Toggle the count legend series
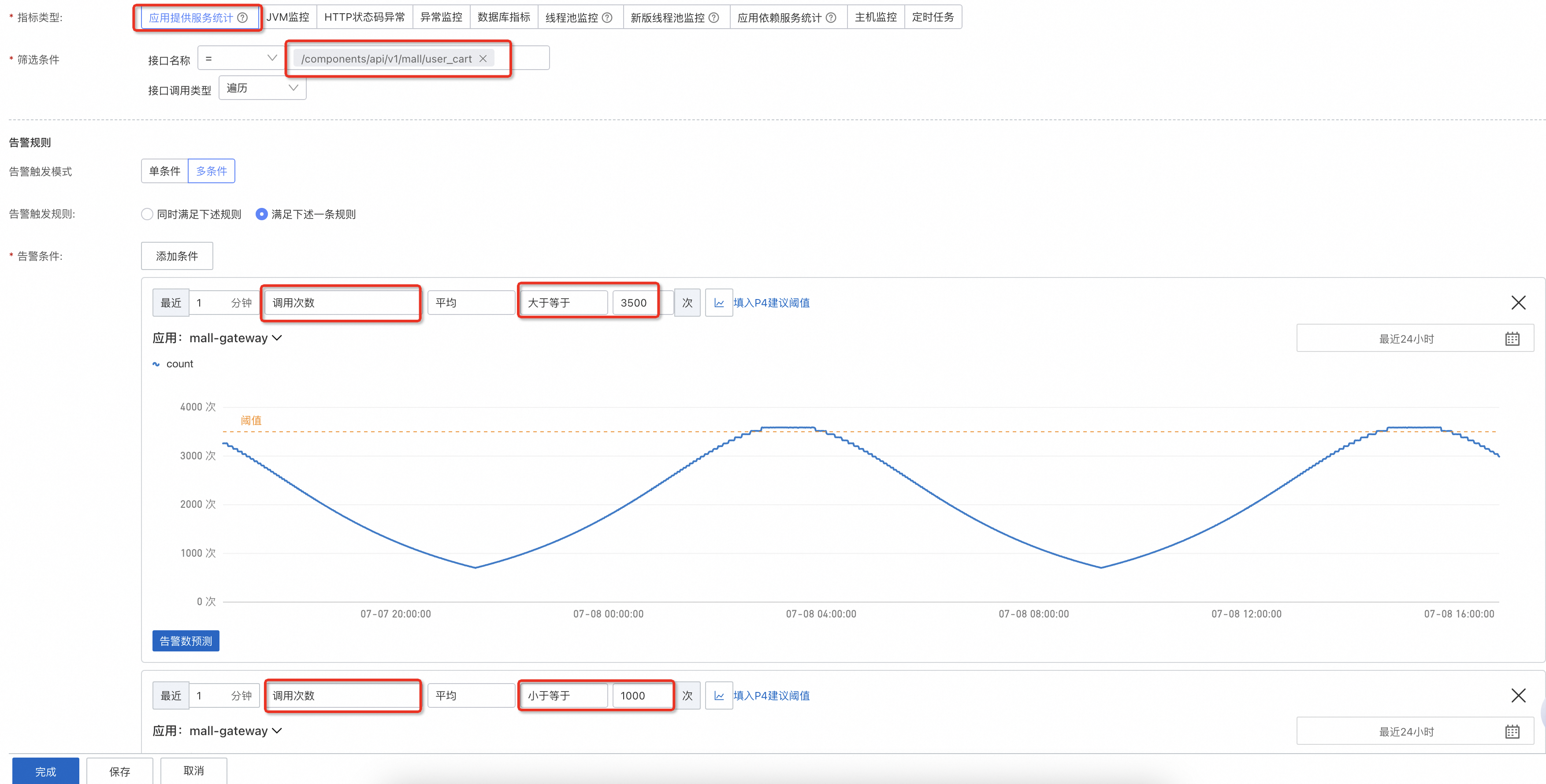The image size is (1546, 784). 173,364
